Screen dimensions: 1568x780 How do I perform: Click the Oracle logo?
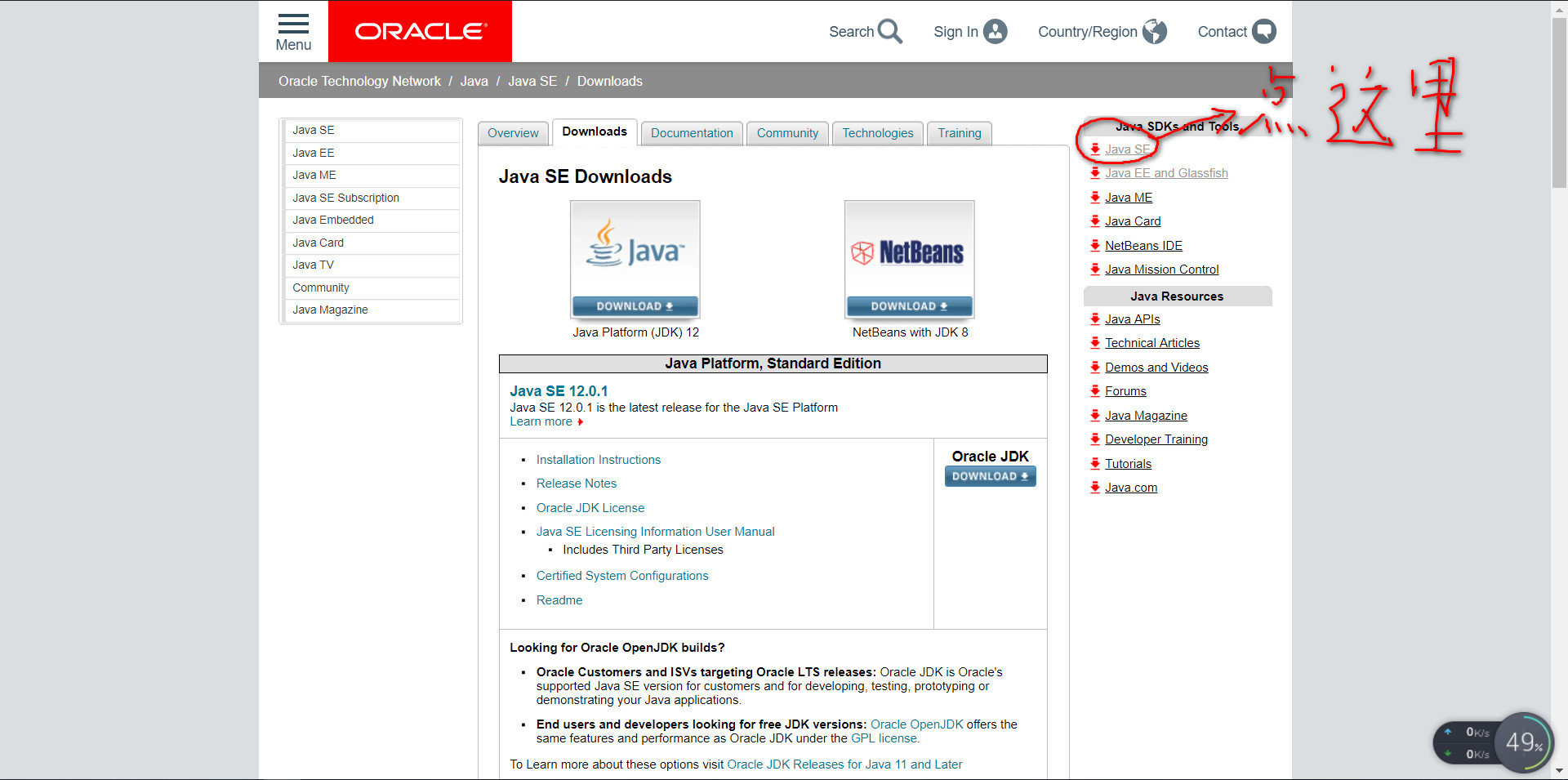pyautogui.click(x=420, y=31)
